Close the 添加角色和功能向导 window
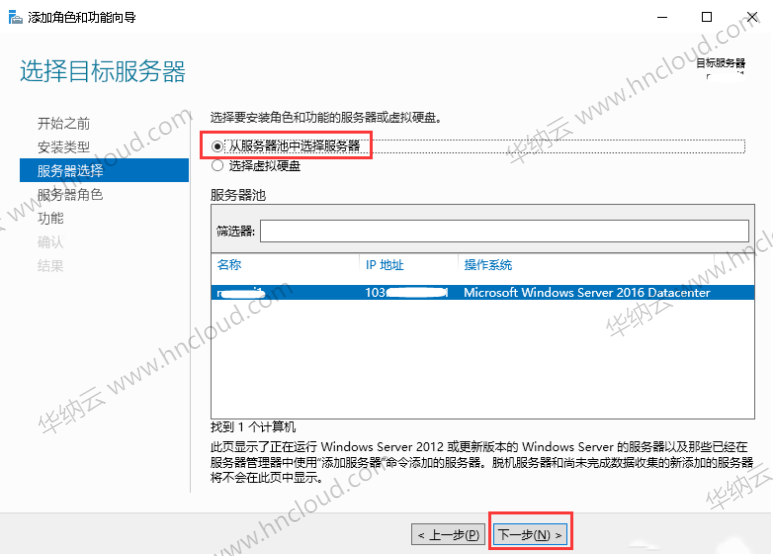Screen dimensions: 773x556 click(x=752, y=17)
